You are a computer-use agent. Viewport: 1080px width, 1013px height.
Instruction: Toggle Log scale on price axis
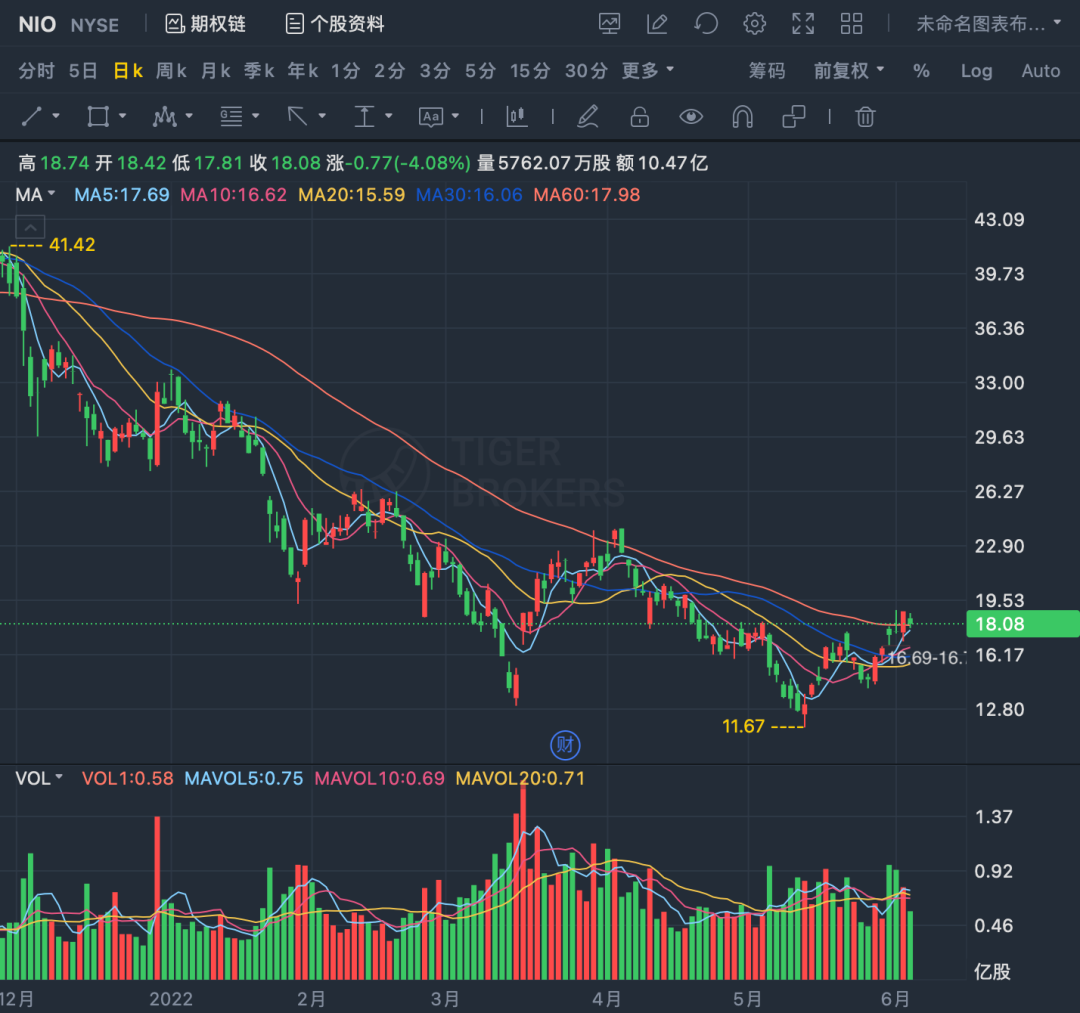(977, 70)
